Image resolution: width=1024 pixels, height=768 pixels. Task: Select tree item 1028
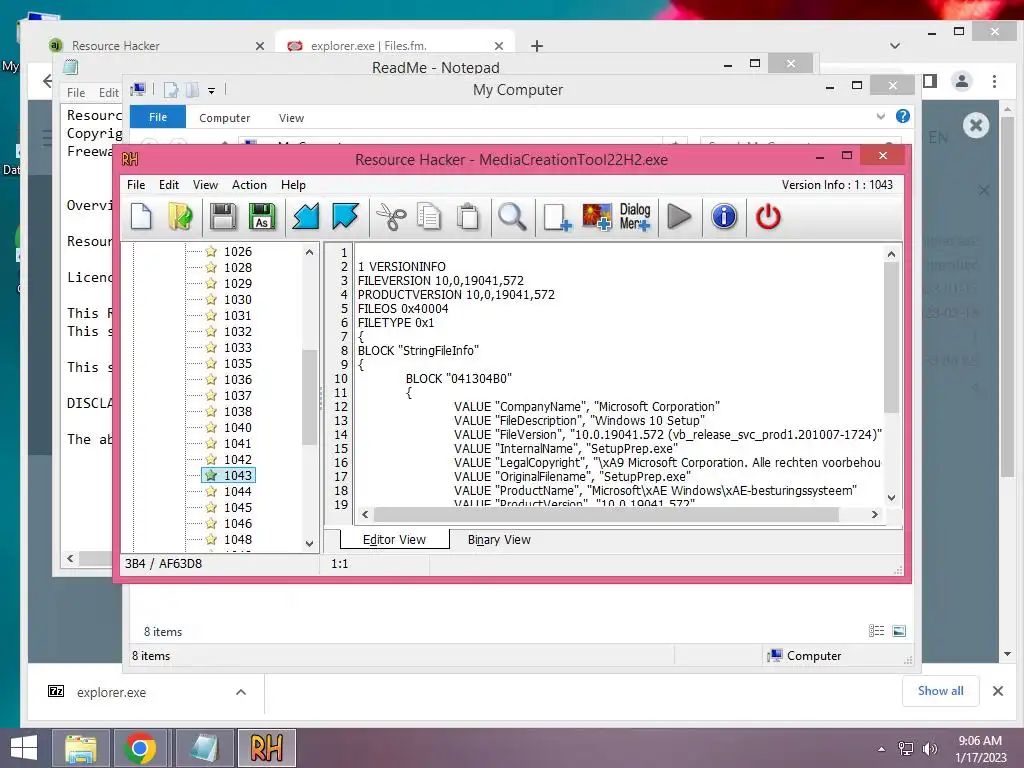pos(238,268)
